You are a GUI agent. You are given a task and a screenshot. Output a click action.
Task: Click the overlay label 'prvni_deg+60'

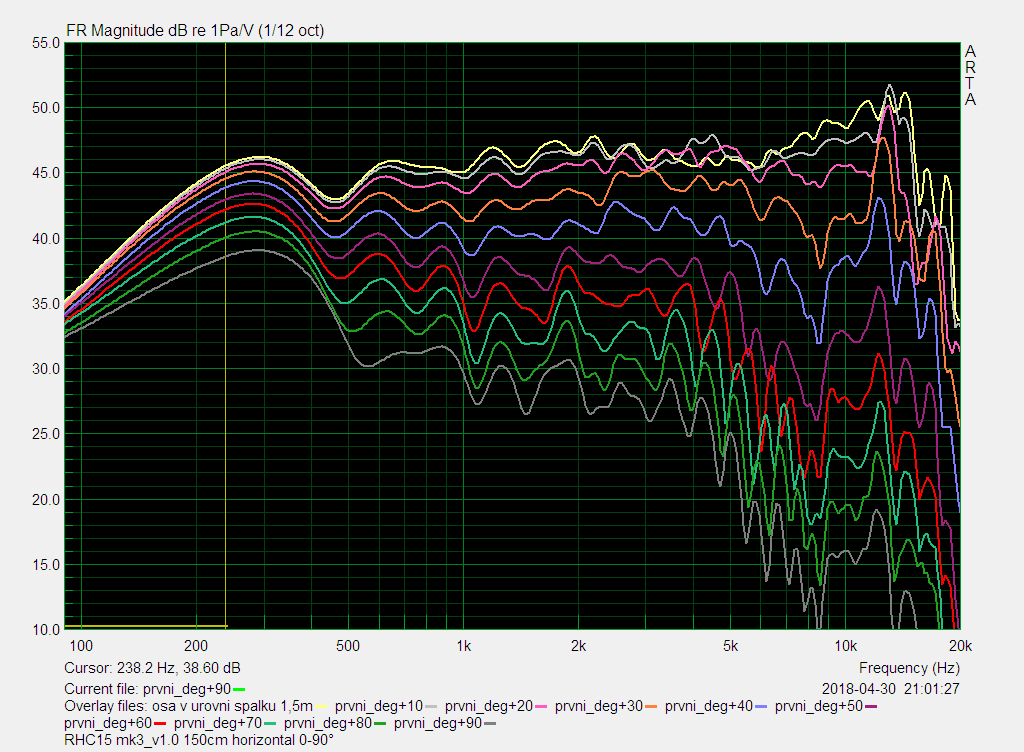coord(108,723)
